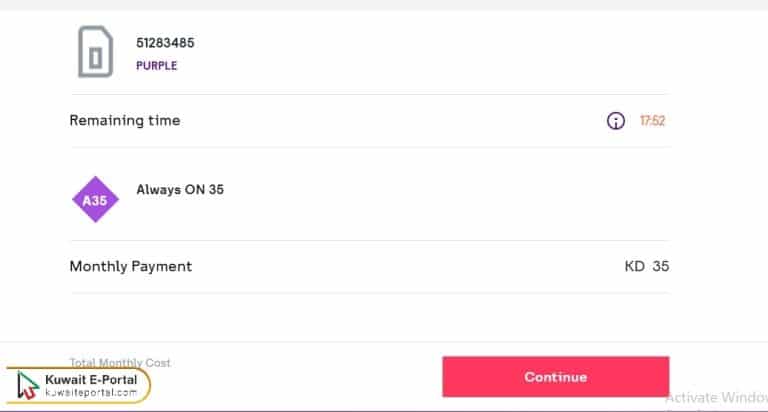Click the Monthly Payment label
Screen dimensions: 768x412
coord(130,267)
